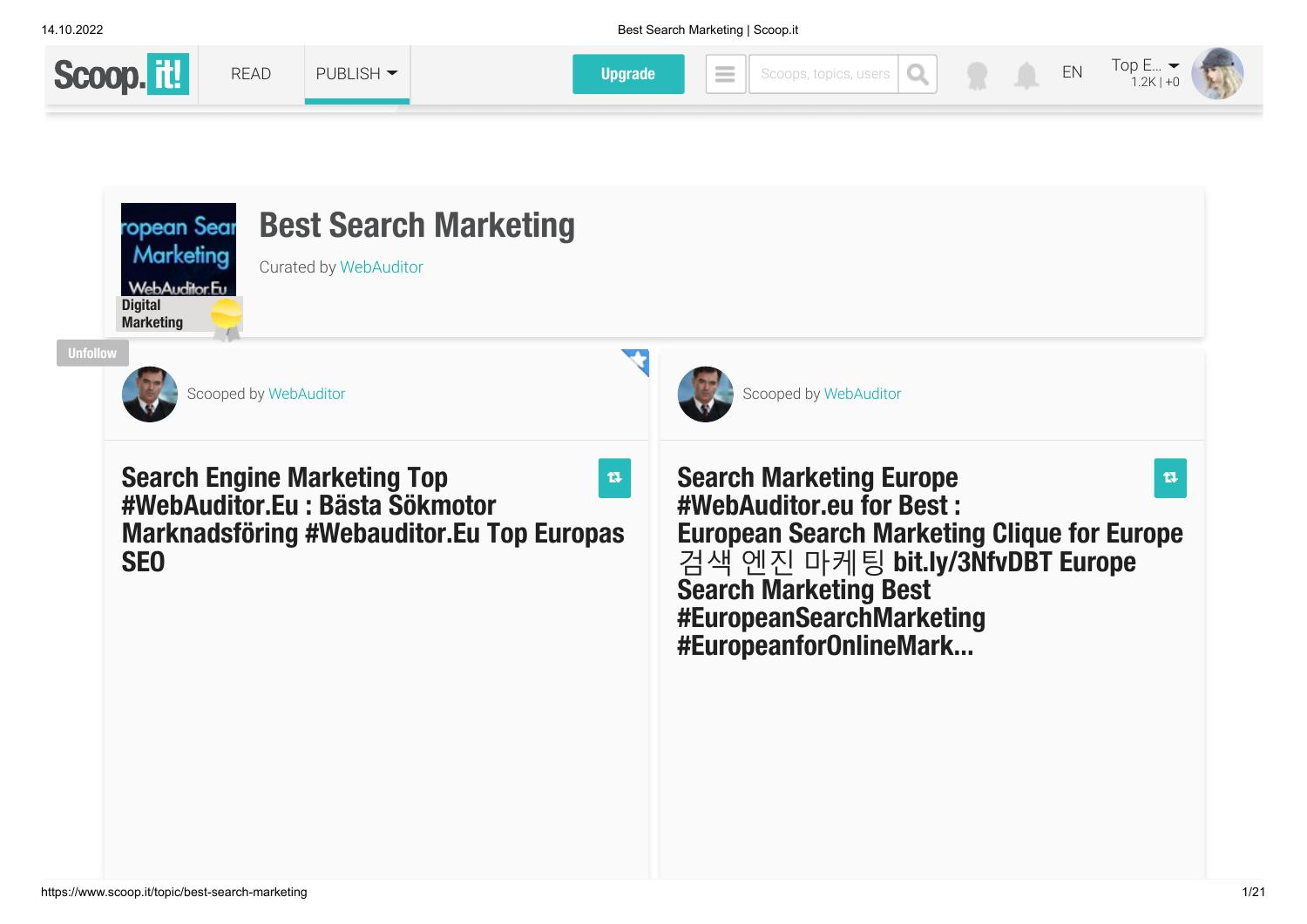Click the Scoops, topics, users search field
Screen dimensions: 1307x924
pyautogui.click(x=822, y=74)
